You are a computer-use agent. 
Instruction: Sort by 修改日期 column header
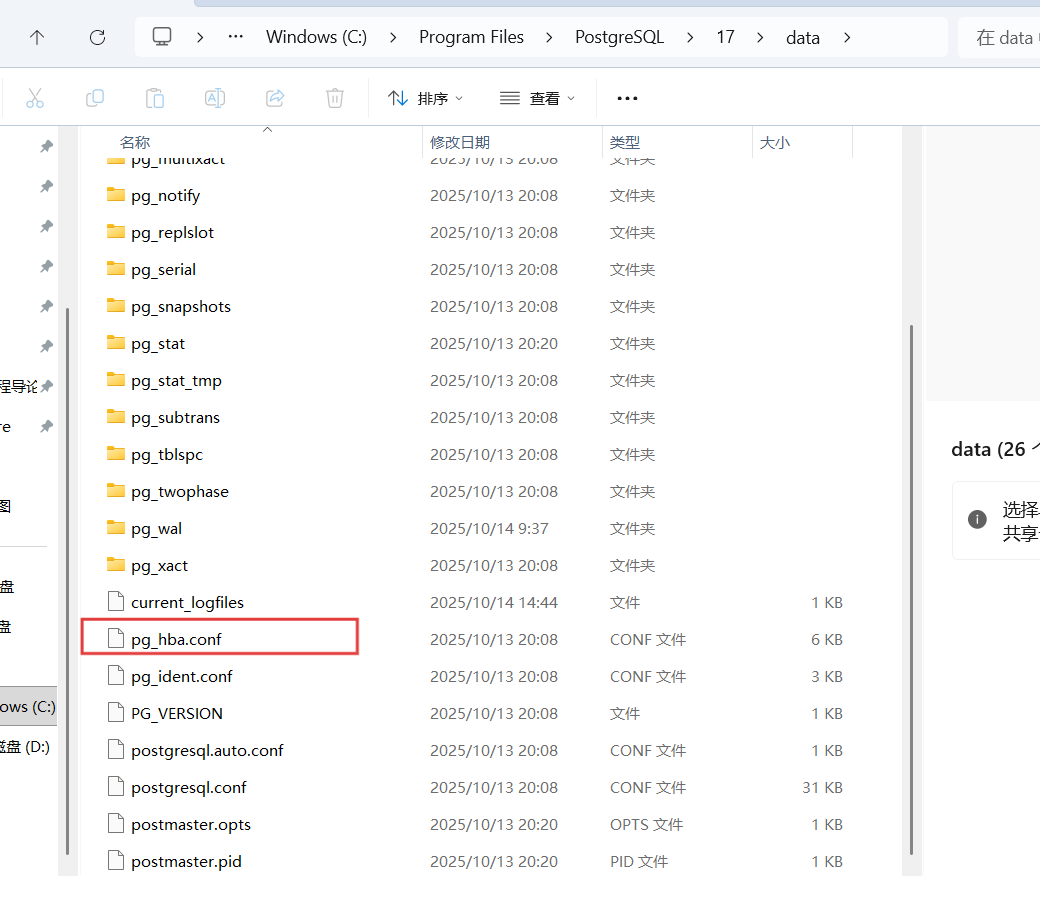tap(460, 143)
